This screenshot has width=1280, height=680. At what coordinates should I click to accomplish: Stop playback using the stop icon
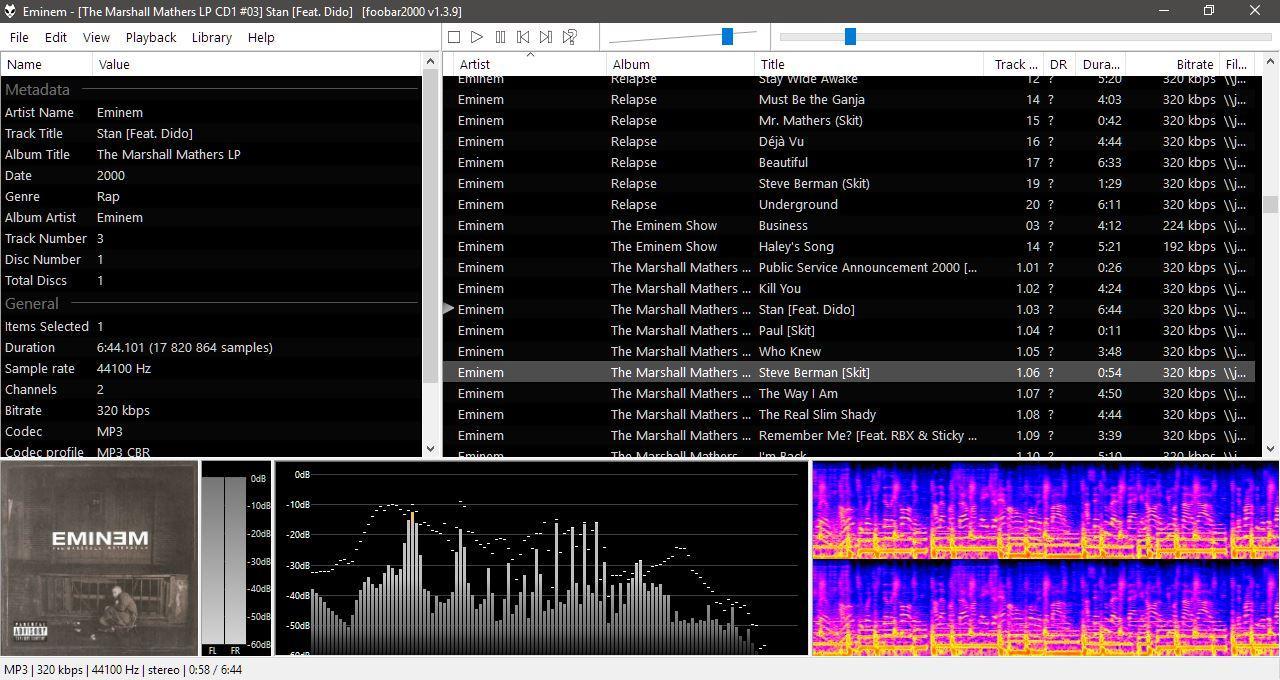(453, 36)
